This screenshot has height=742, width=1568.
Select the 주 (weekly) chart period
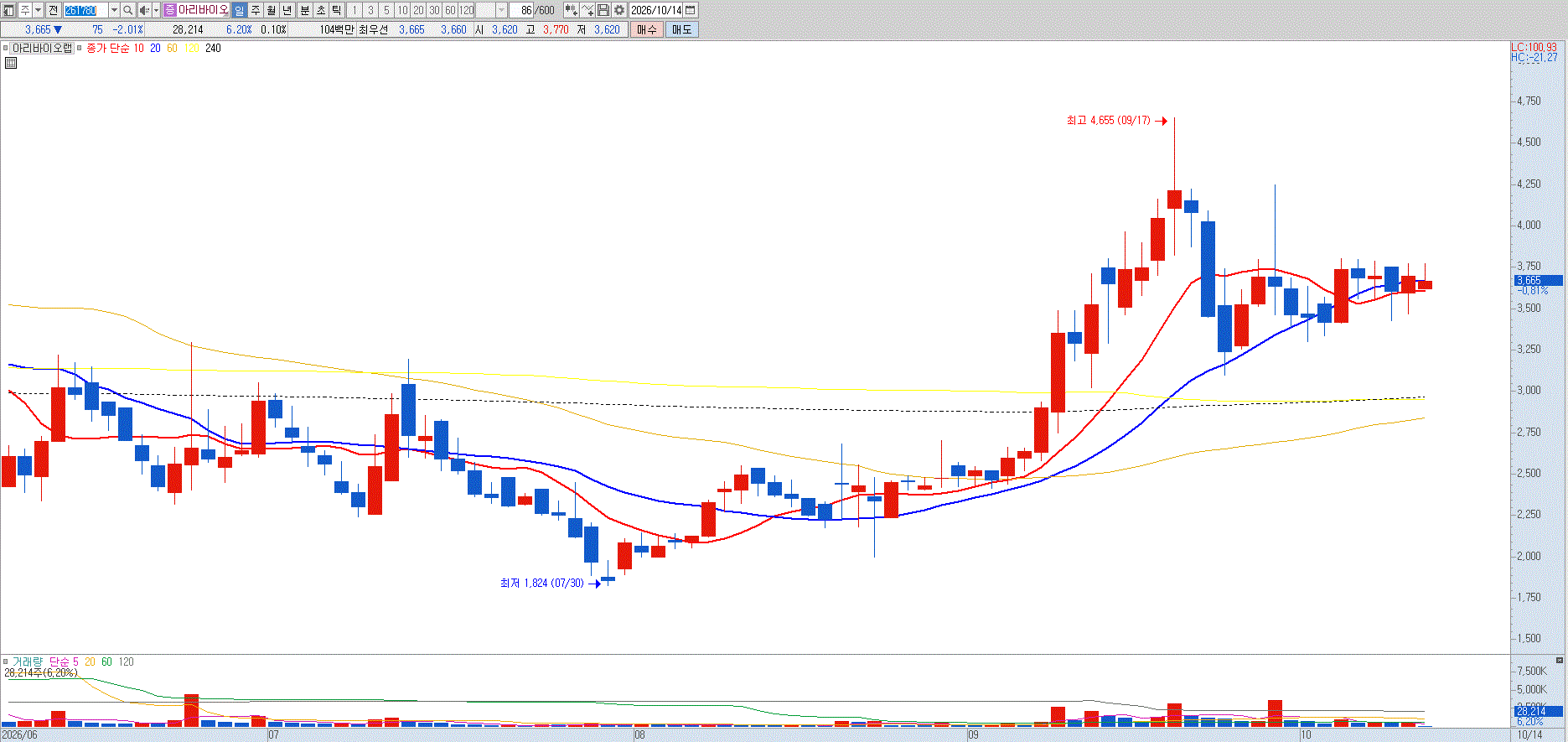coord(256,10)
